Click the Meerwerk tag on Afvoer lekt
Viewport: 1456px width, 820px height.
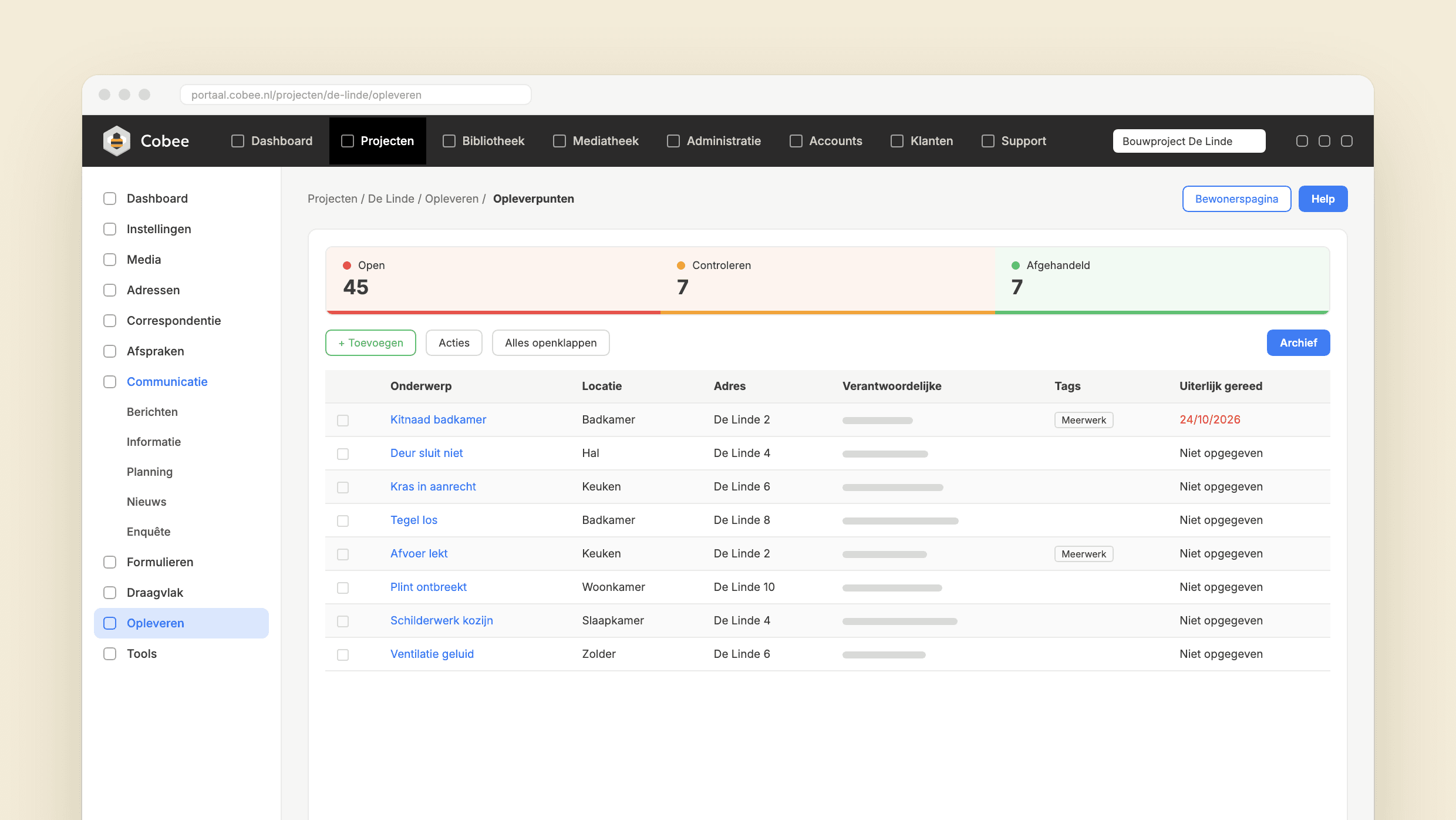point(1084,554)
